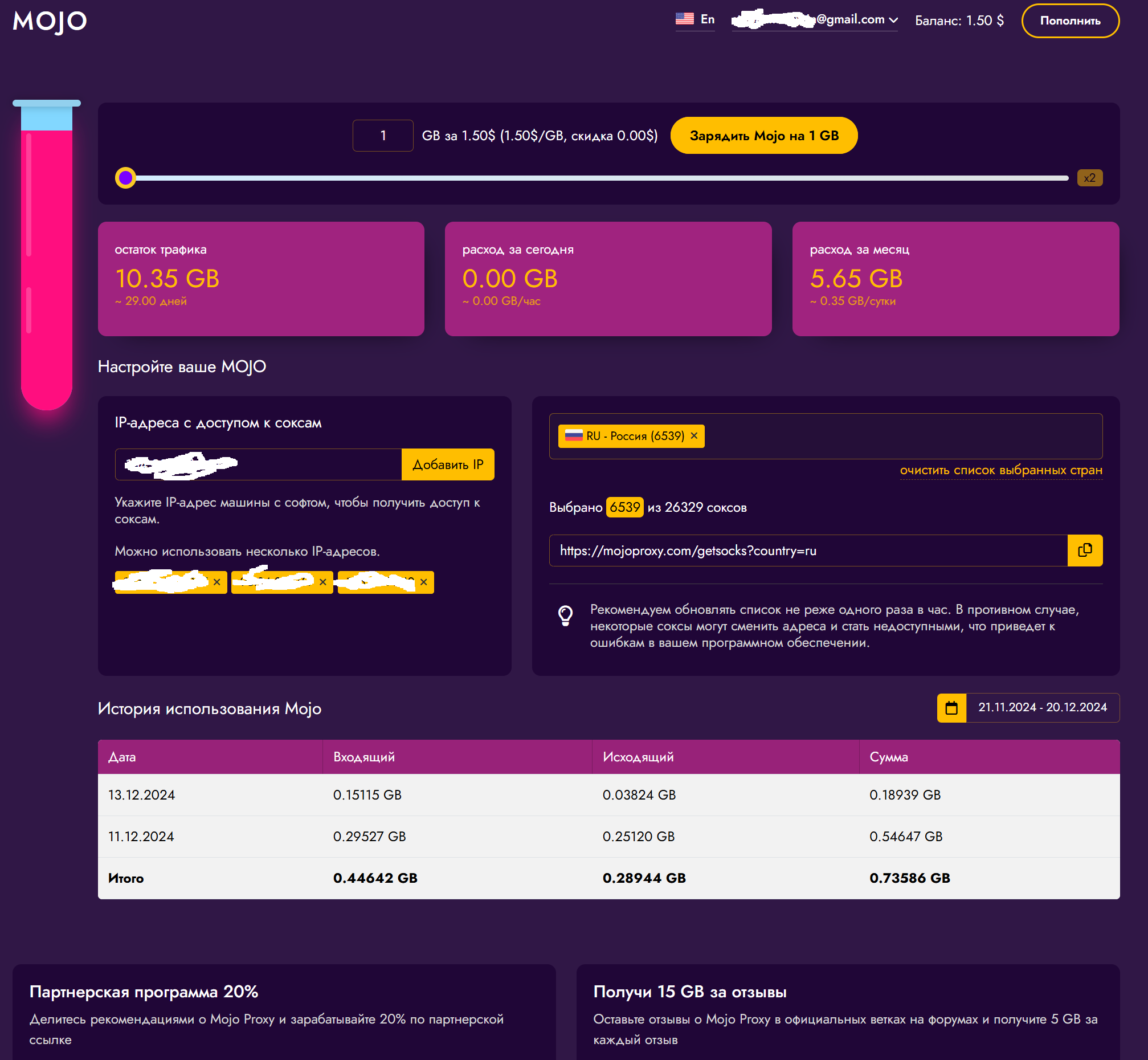Copy the getsocks URL with copy icon
Viewport: 1148px width, 1060px height.
pyautogui.click(x=1084, y=551)
